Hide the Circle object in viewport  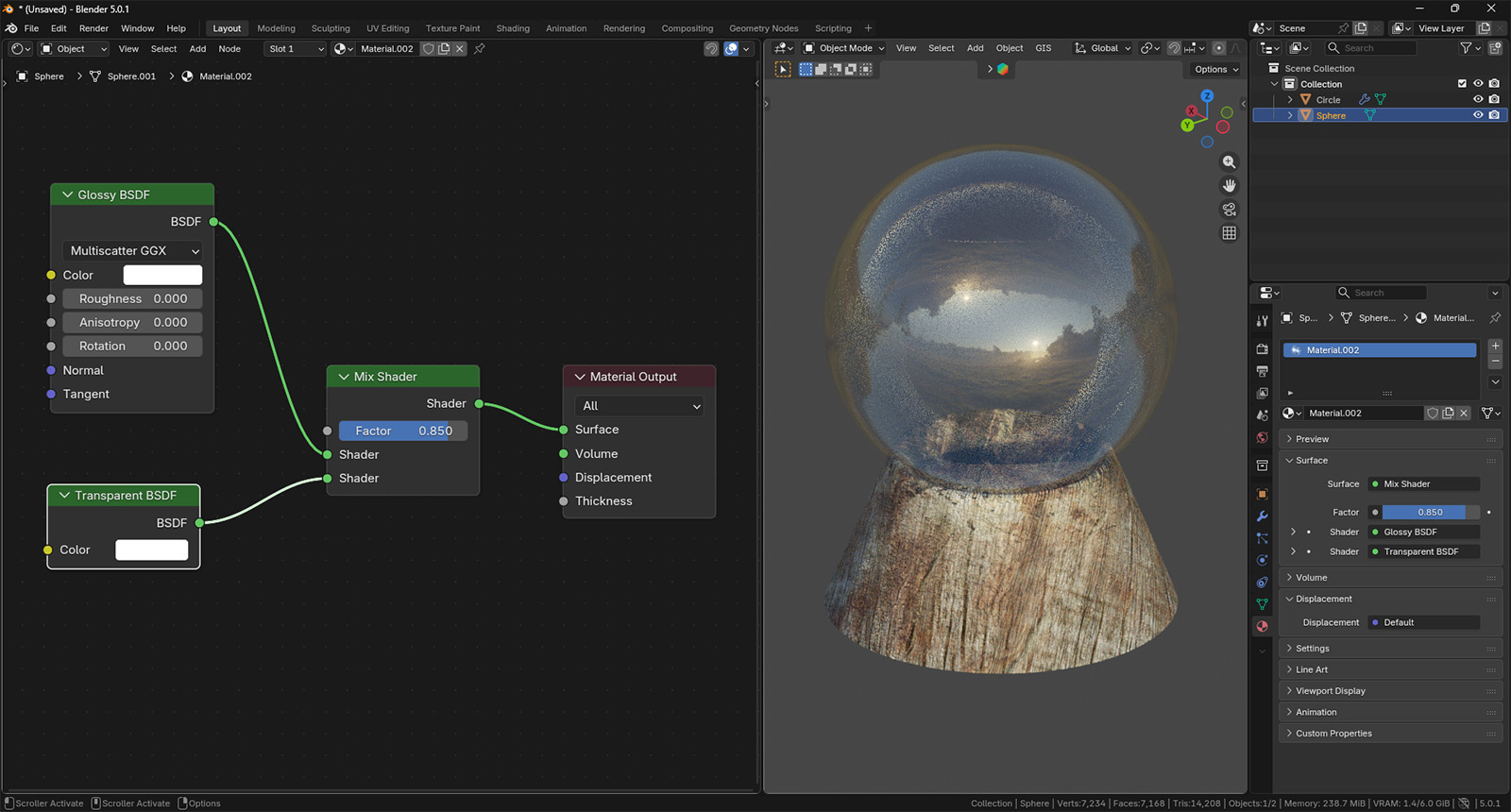[x=1478, y=99]
